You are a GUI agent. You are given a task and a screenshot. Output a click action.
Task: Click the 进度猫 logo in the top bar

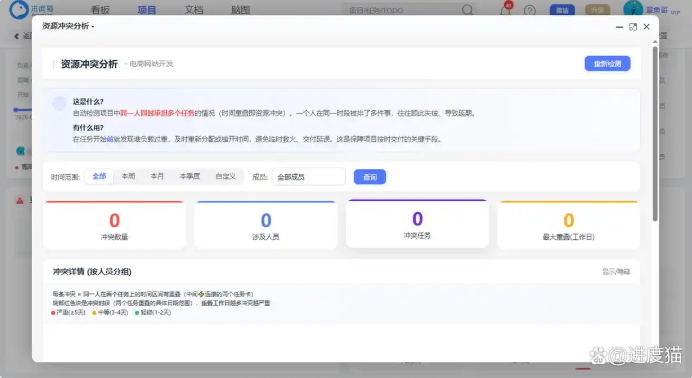pos(31,9)
